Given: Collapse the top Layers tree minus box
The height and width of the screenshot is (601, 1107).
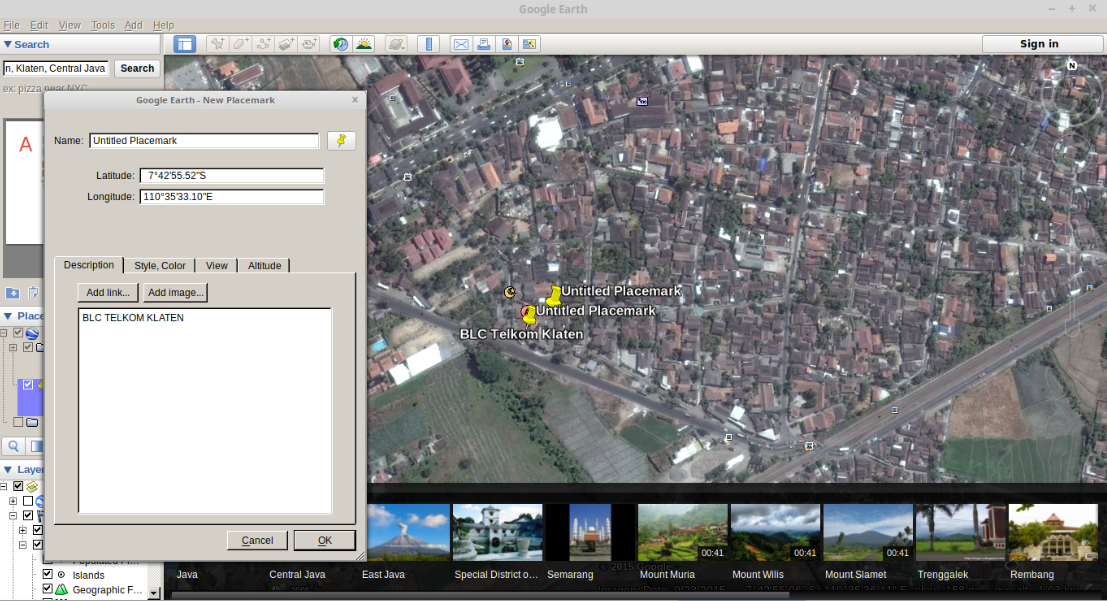Looking at the screenshot, I should tap(4, 486).
